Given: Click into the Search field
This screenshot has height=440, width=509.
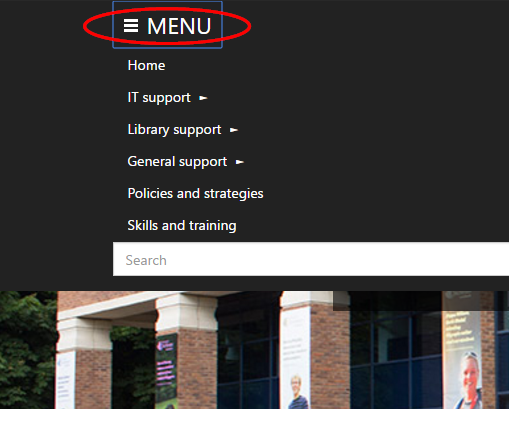Looking at the screenshot, I should click(311, 259).
